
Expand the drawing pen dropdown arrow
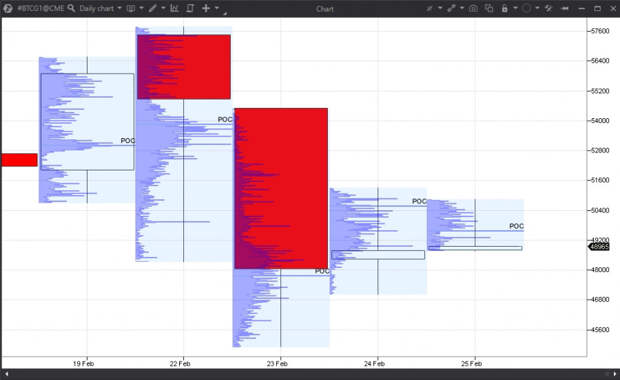163,8
